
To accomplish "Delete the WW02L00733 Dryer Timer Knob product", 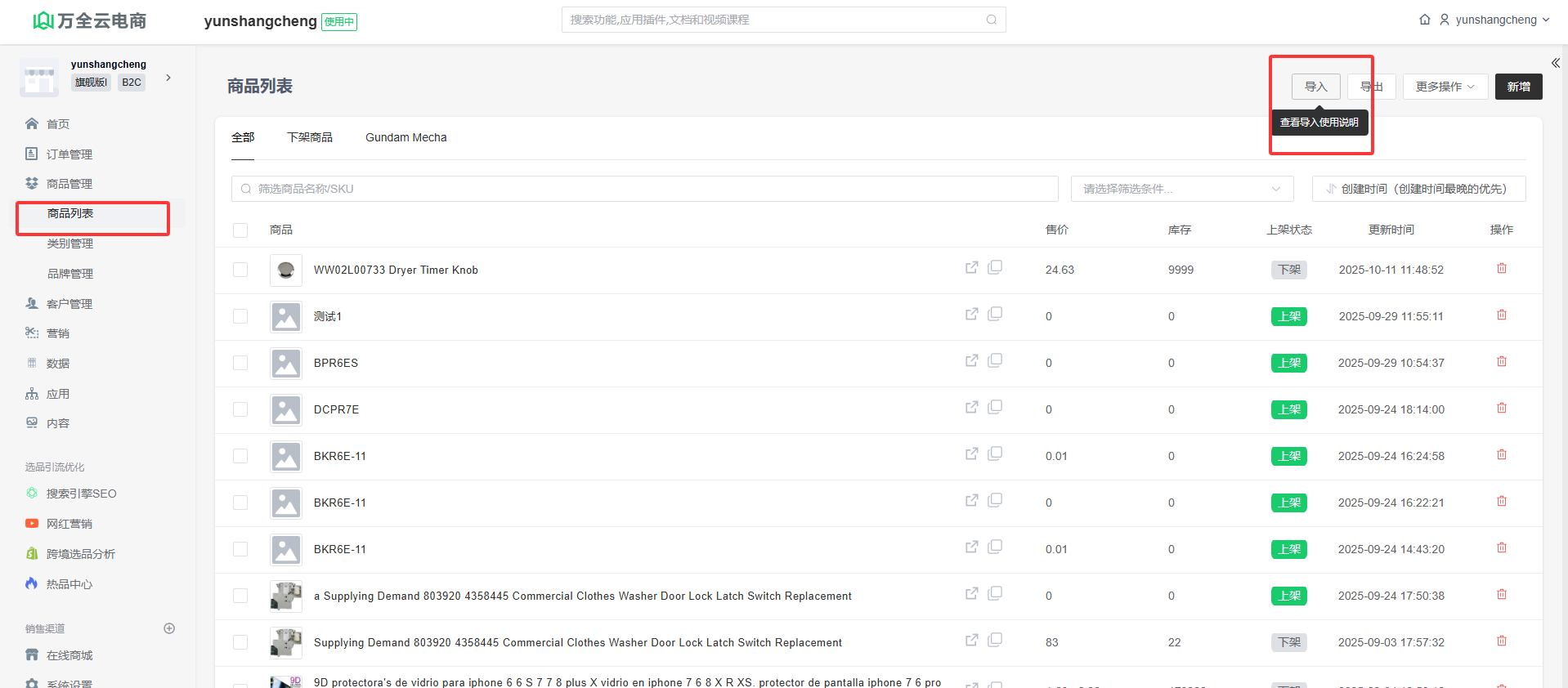I will coord(1501,269).
